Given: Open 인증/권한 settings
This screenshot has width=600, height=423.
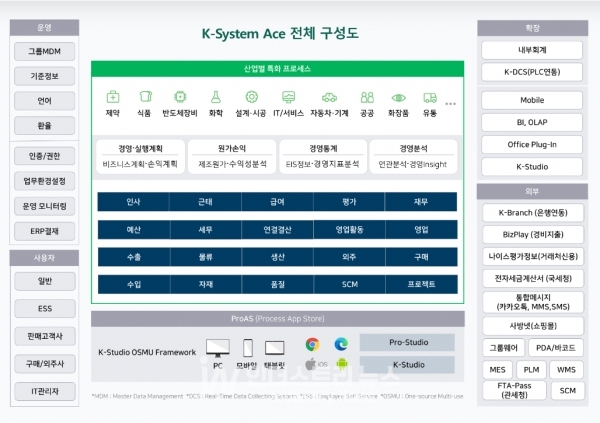Looking at the screenshot, I should coord(44,156).
